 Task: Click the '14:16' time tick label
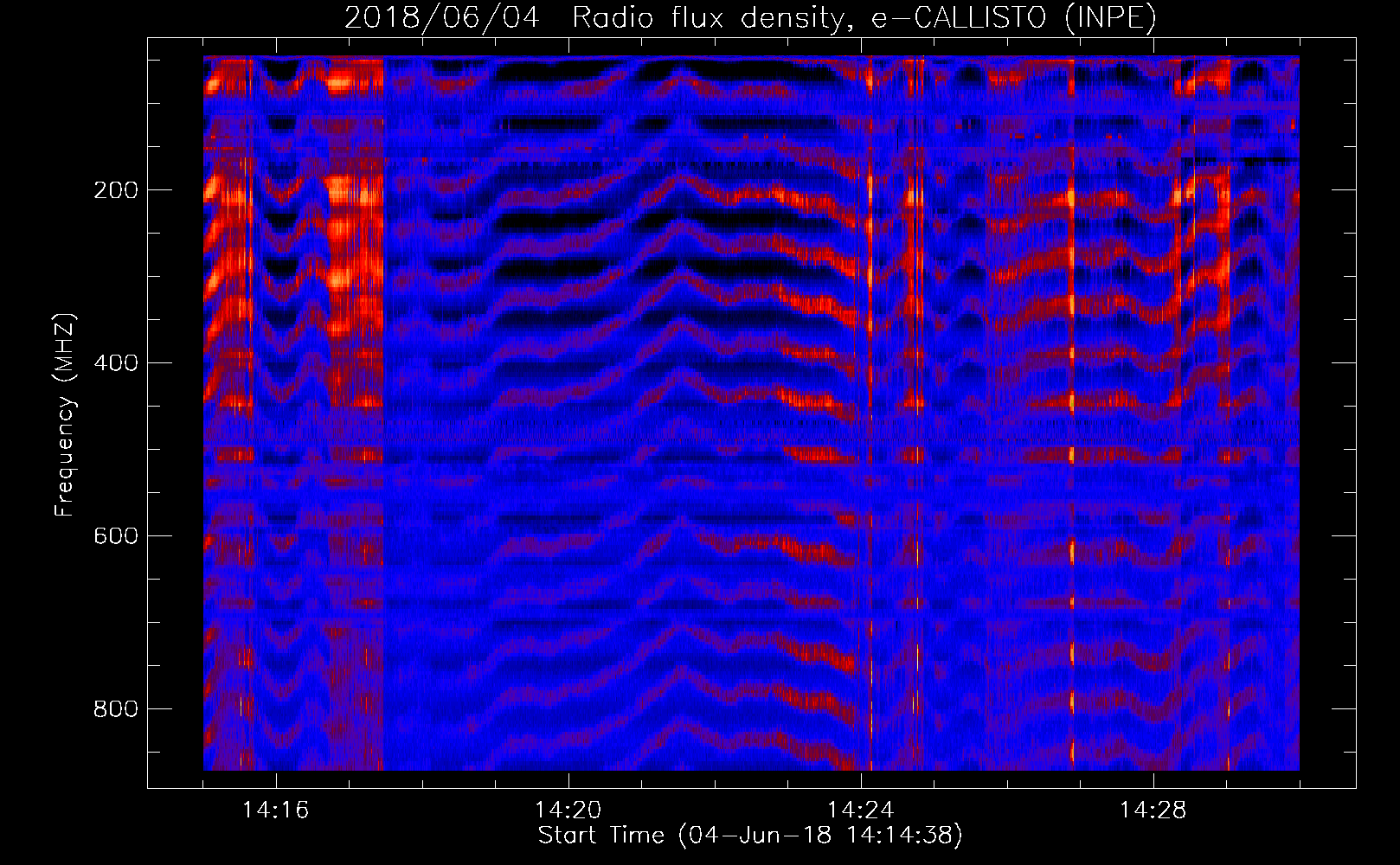click(x=276, y=811)
